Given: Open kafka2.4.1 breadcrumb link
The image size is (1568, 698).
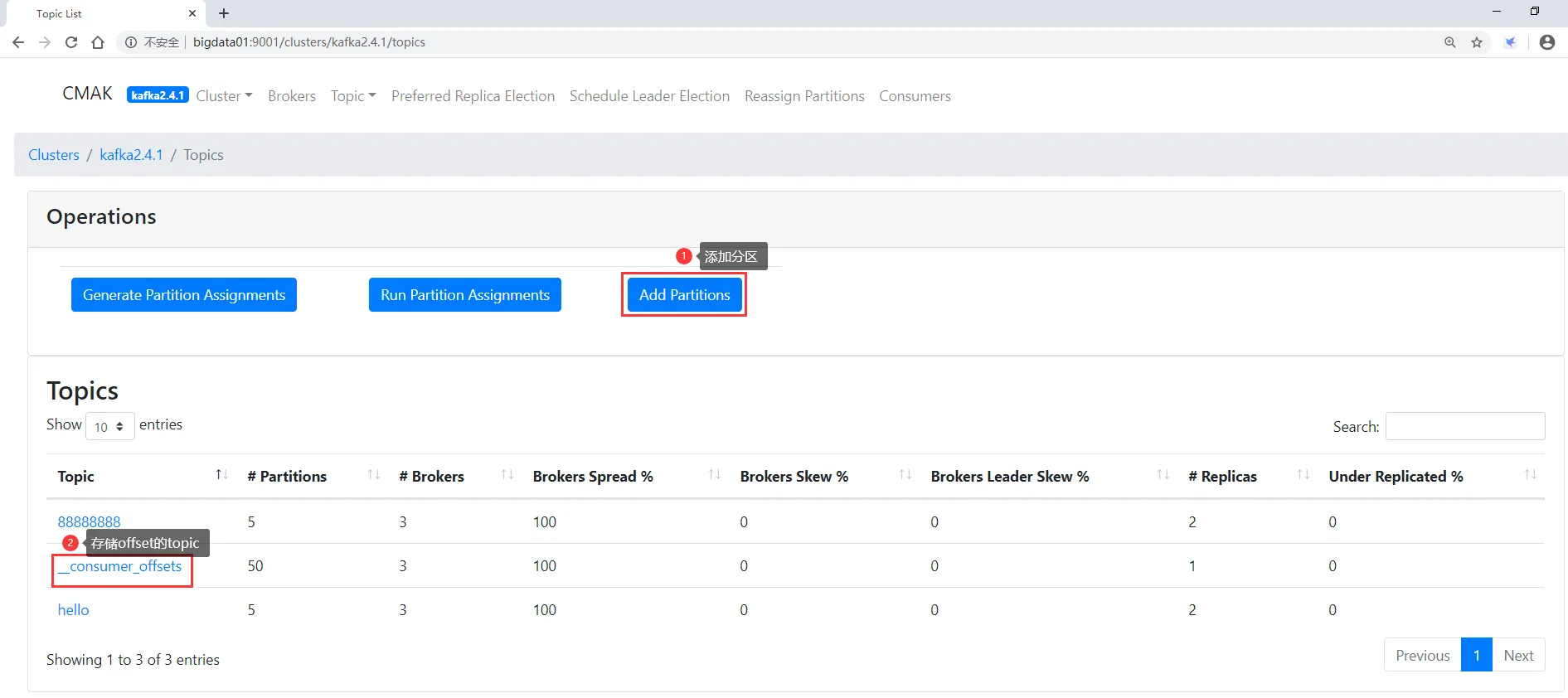Looking at the screenshot, I should click(x=131, y=155).
